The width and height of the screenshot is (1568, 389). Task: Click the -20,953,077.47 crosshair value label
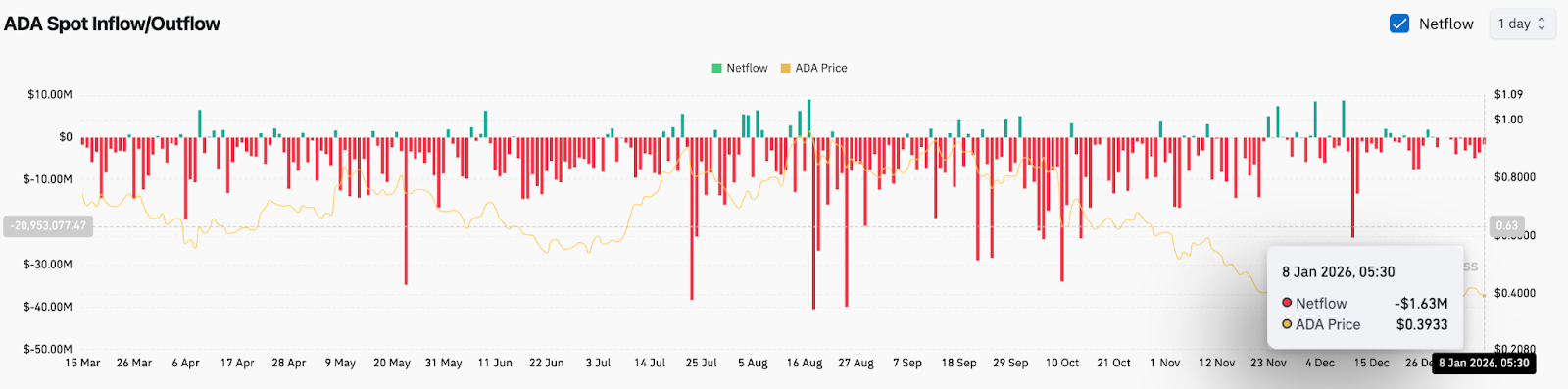tap(48, 225)
